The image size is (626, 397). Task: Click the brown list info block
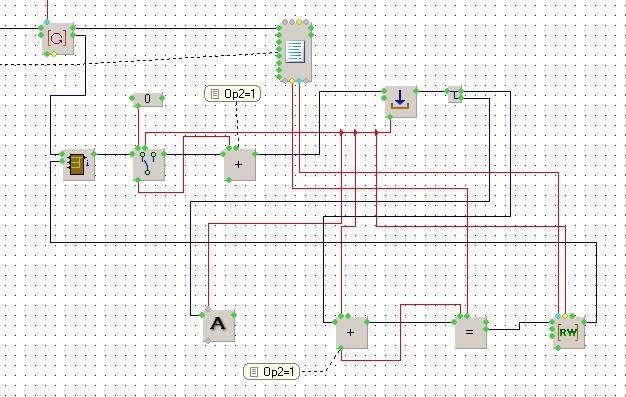click(x=79, y=165)
